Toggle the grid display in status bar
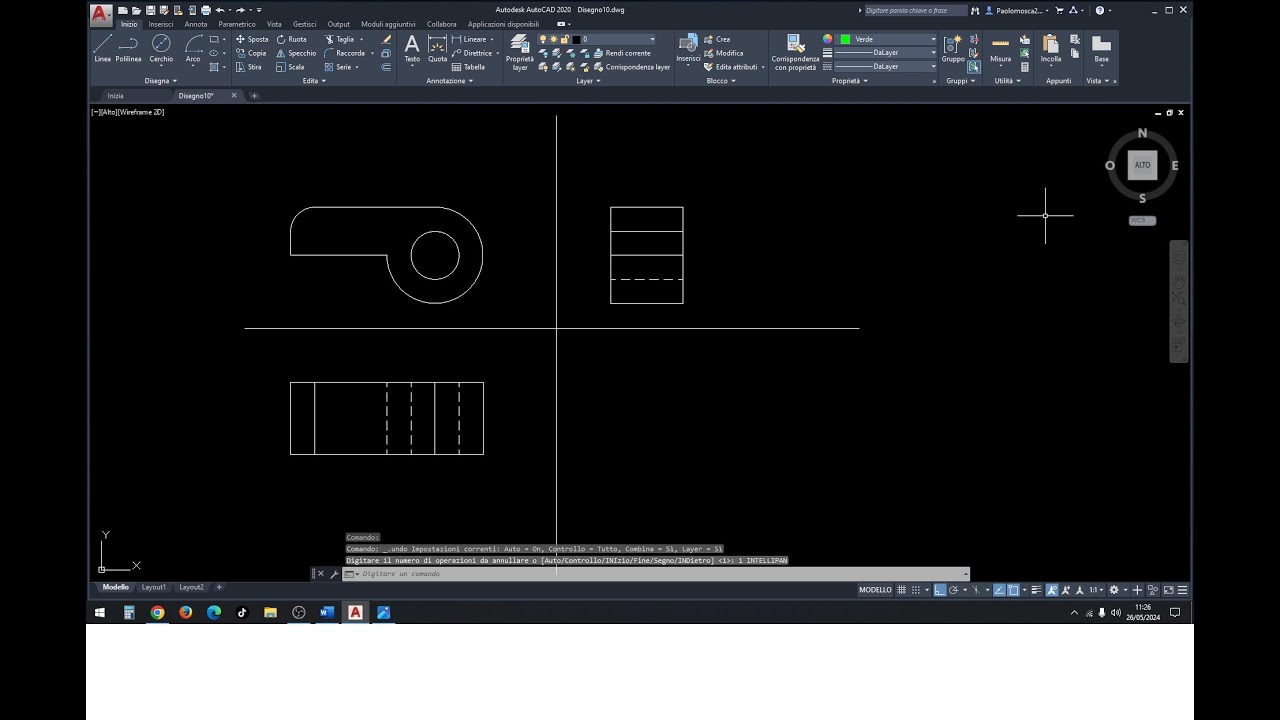 [901, 590]
